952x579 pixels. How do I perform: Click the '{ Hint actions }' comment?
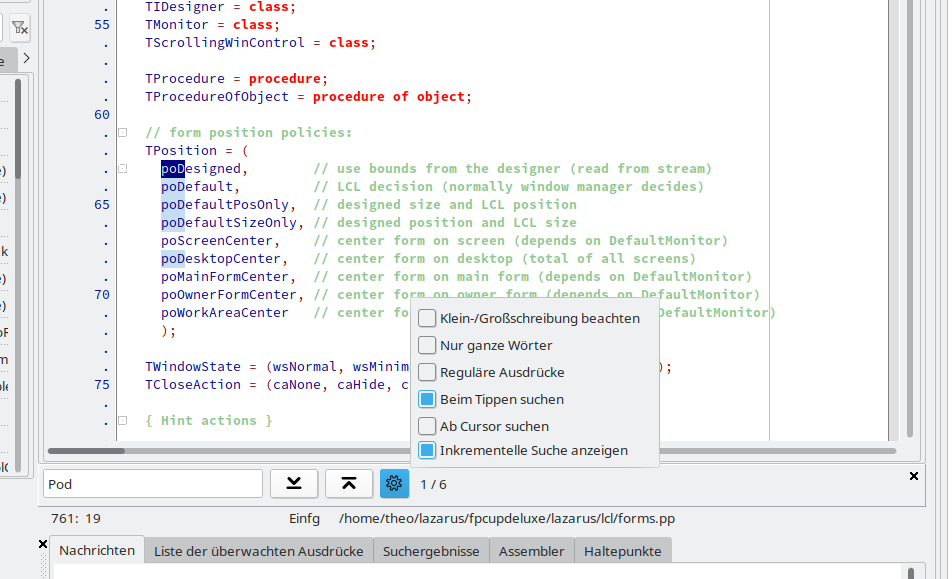point(209,421)
